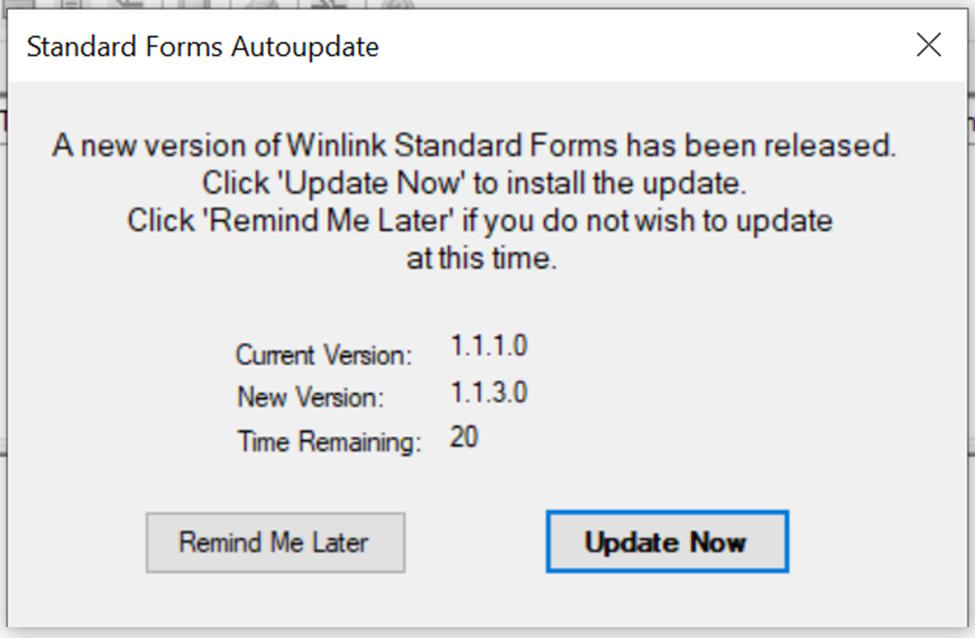Screen dimensions: 975x638
Task: Click the 'at this time.' text line
Action: [x=480, y=258]
